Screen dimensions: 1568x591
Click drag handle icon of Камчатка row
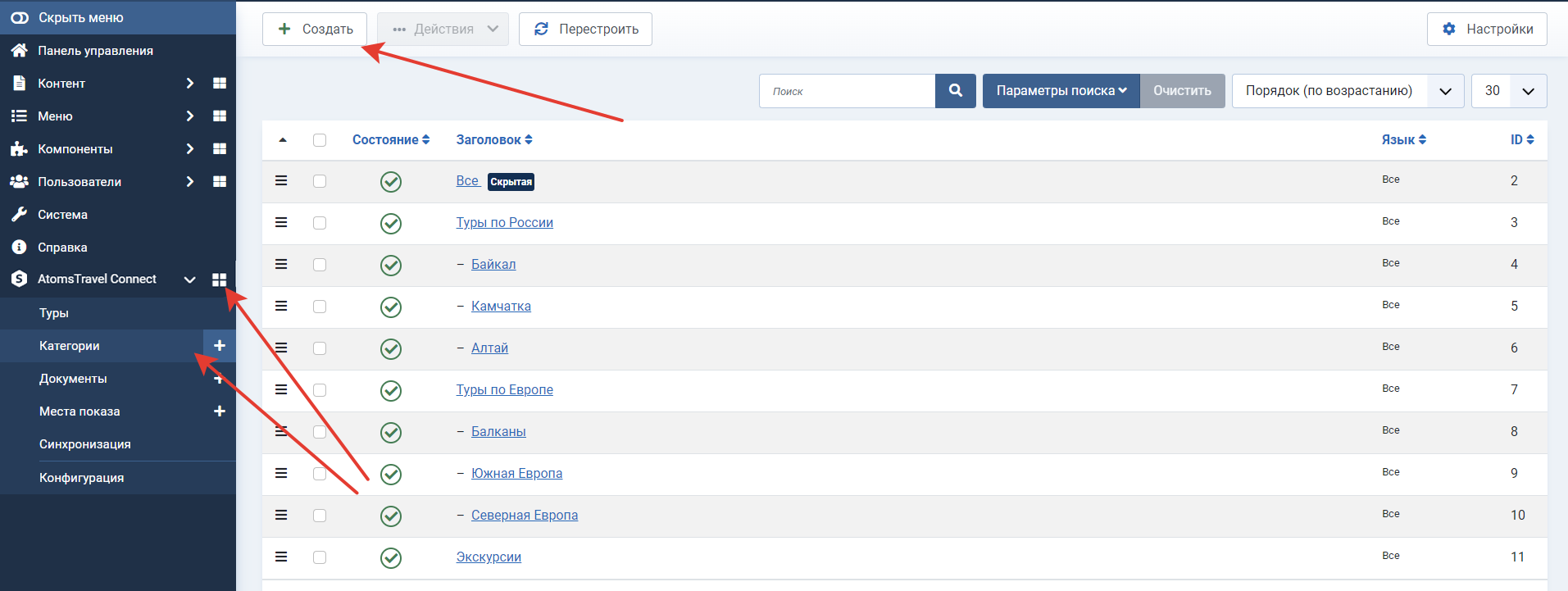pos(281,306)
